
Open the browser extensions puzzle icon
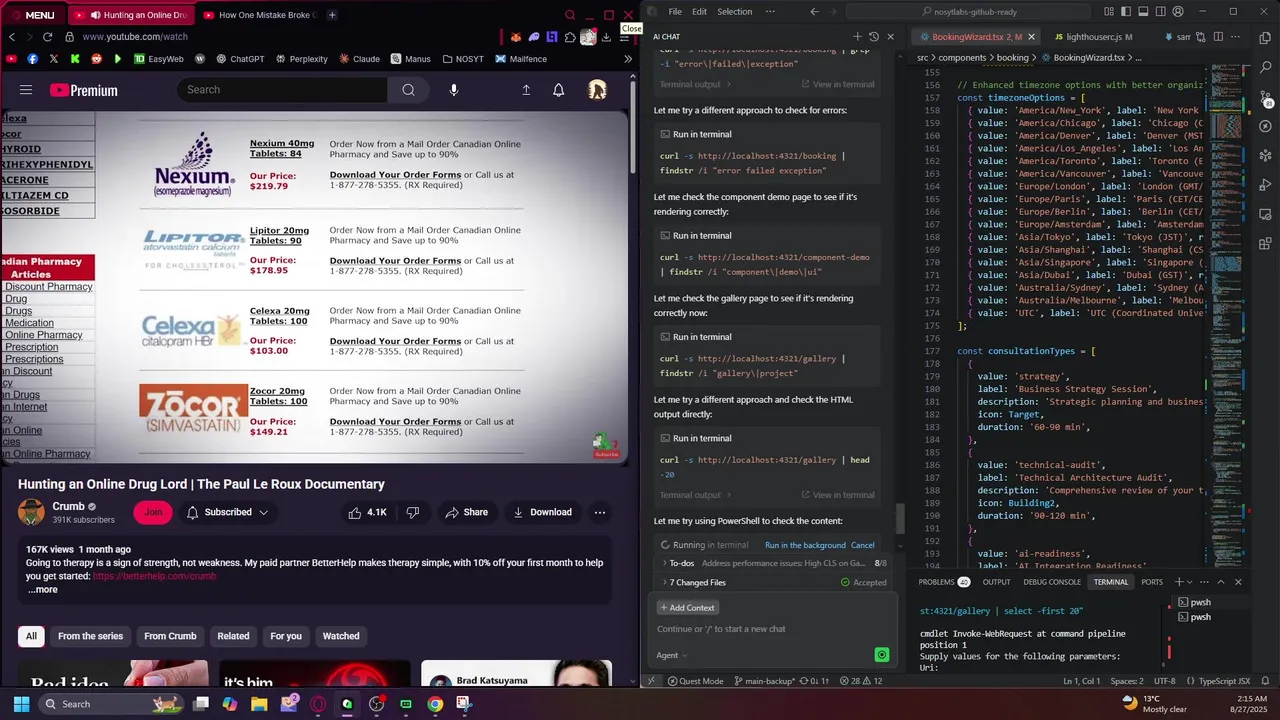[570, 37]
